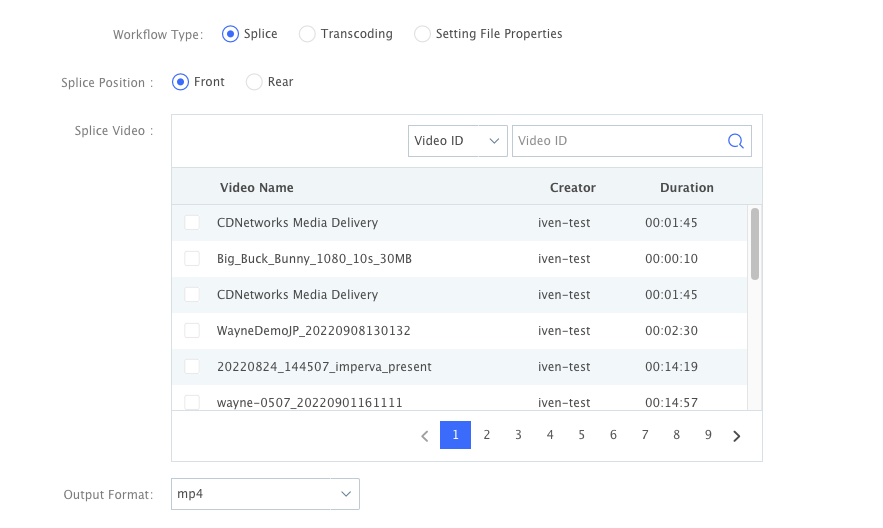Viewport: 883px width, 528px height.
Task: Click WayneDemoJP_20220908130132 name
Action: (x=314, y=331)
